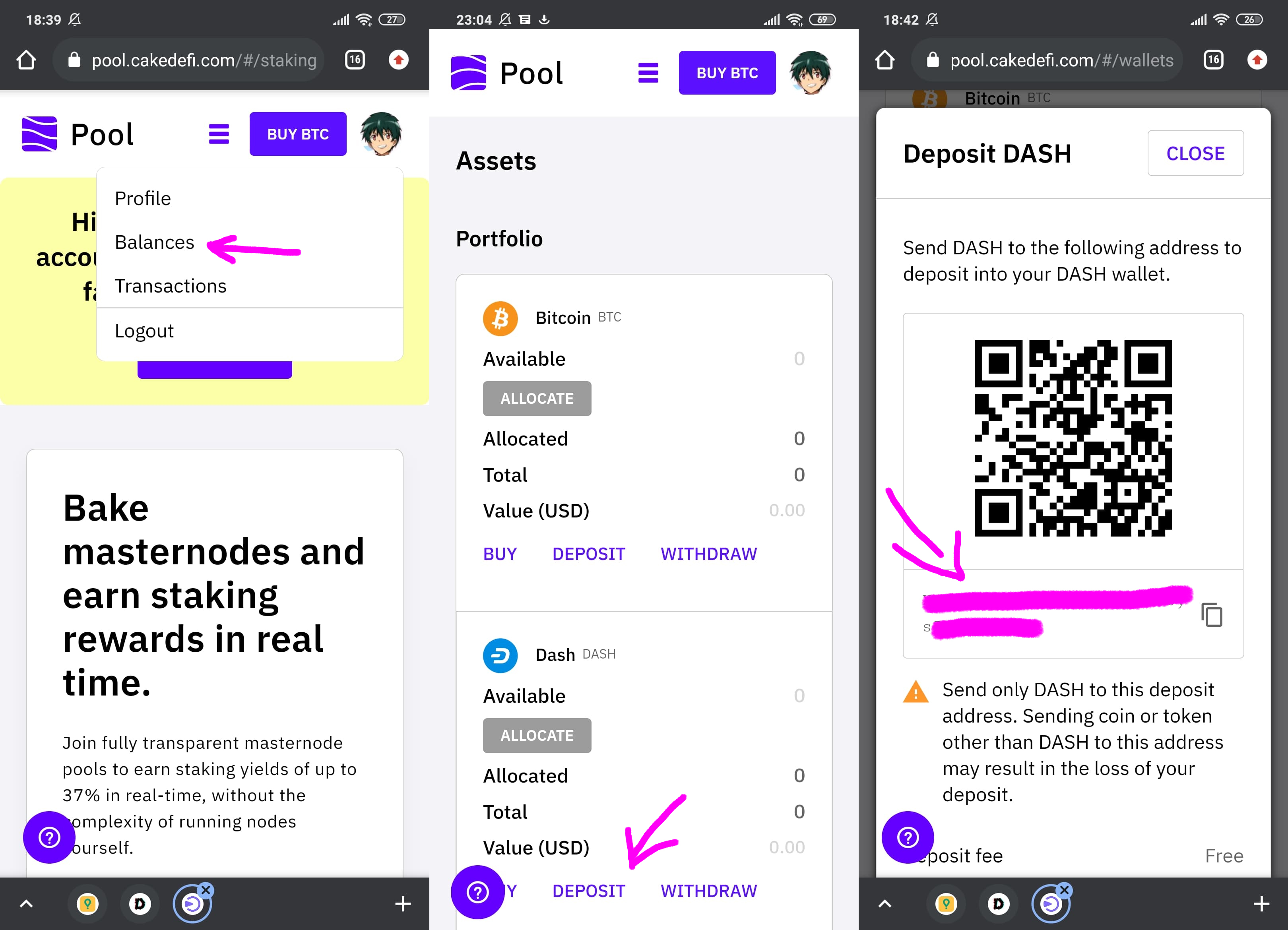Click the help chat bubble in the left screenshot
Viewport: 1288px width, 930px height.
tap(49, 837)
